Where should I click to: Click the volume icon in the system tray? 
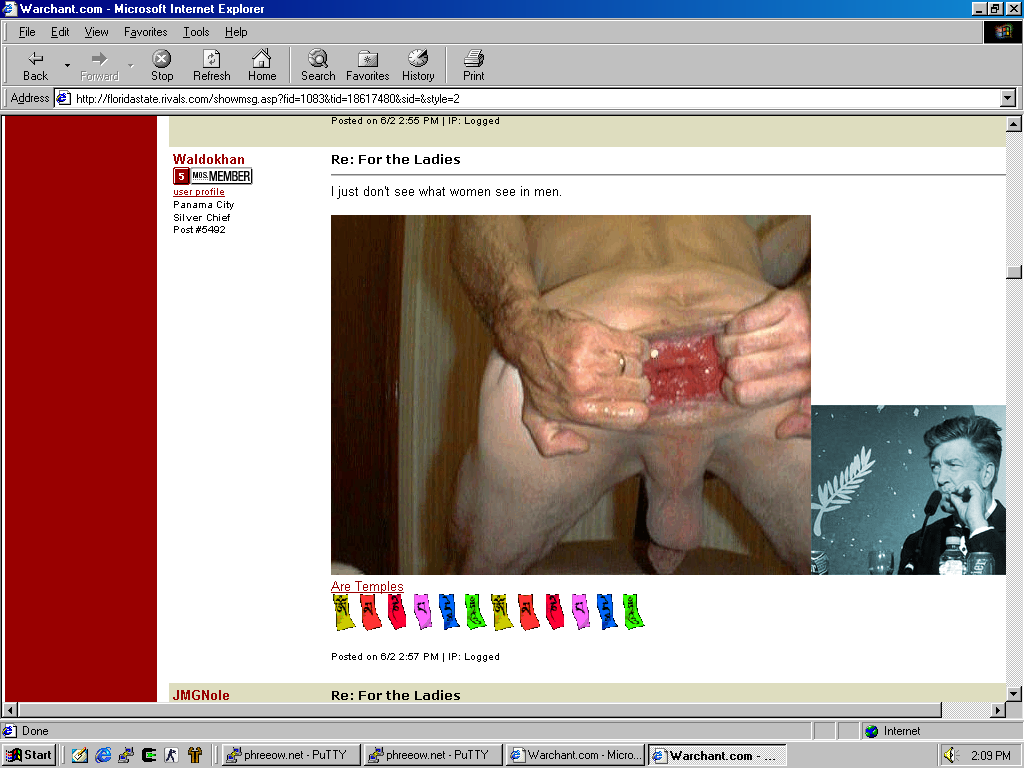[950, 755]
